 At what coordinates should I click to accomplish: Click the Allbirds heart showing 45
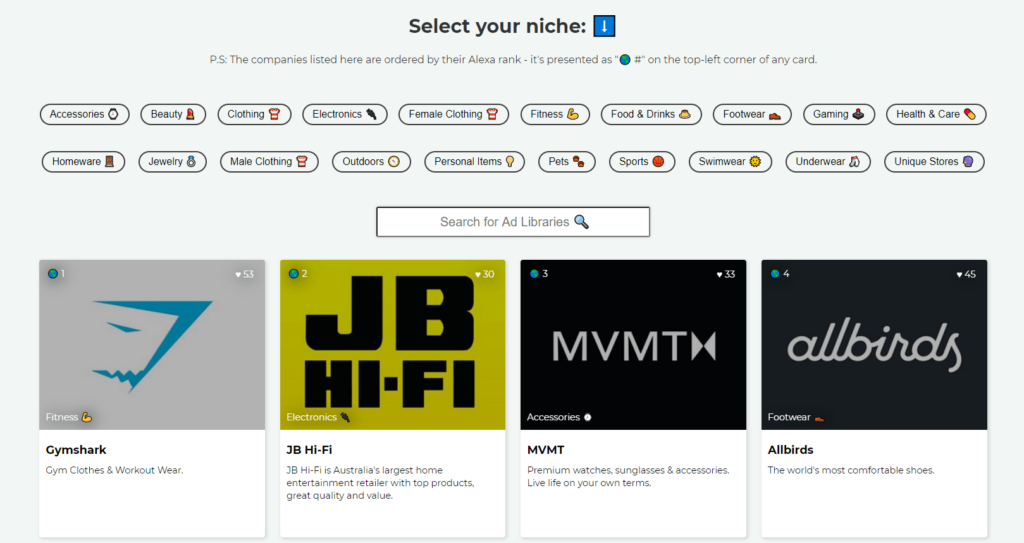[966, 274]
